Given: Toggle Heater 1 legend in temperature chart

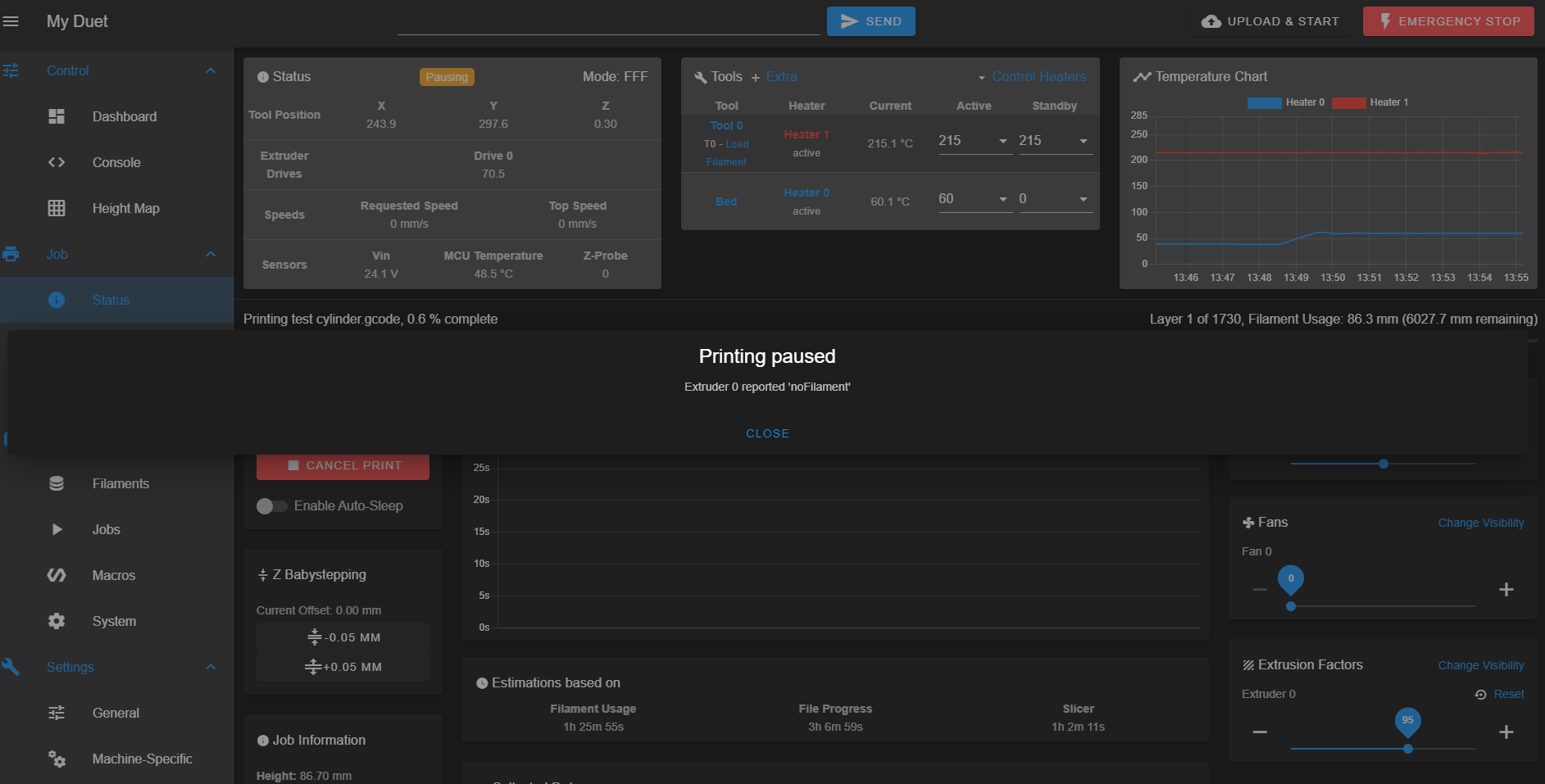Looking at the screenshot, I should [x=1370, y=102].
